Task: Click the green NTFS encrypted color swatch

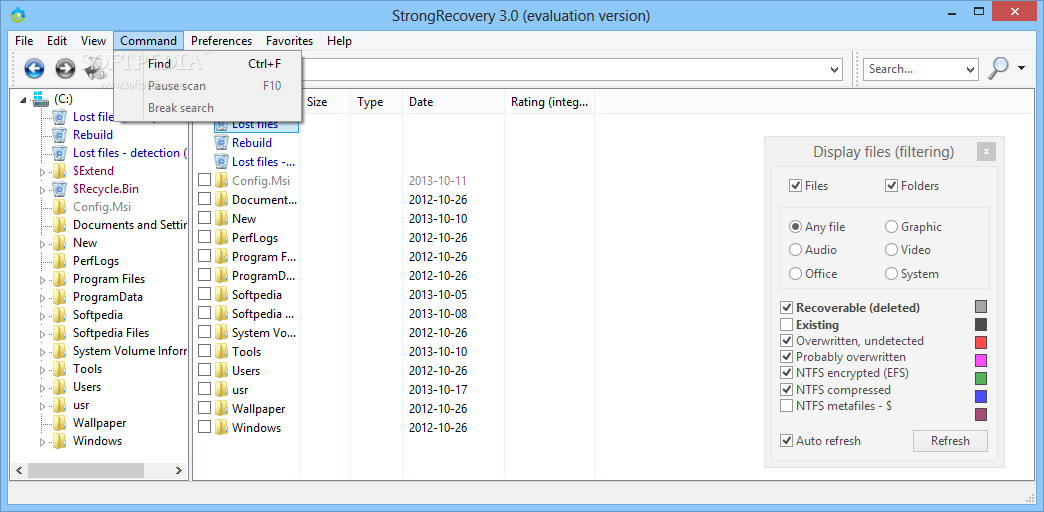Action: [x=981, y=378]
